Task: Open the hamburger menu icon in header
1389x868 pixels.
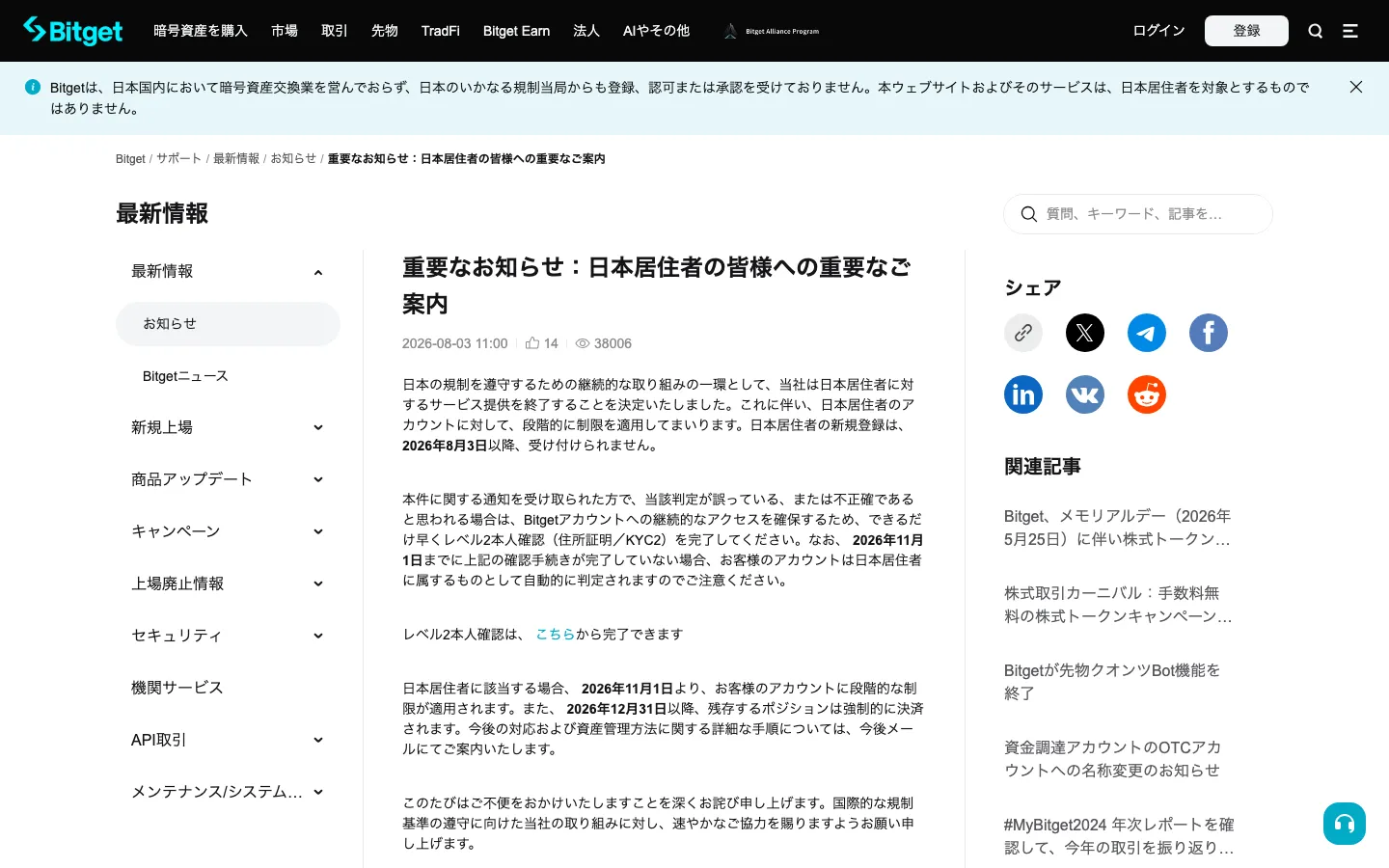Action: pyautogui.click(x=1350, y=31)
